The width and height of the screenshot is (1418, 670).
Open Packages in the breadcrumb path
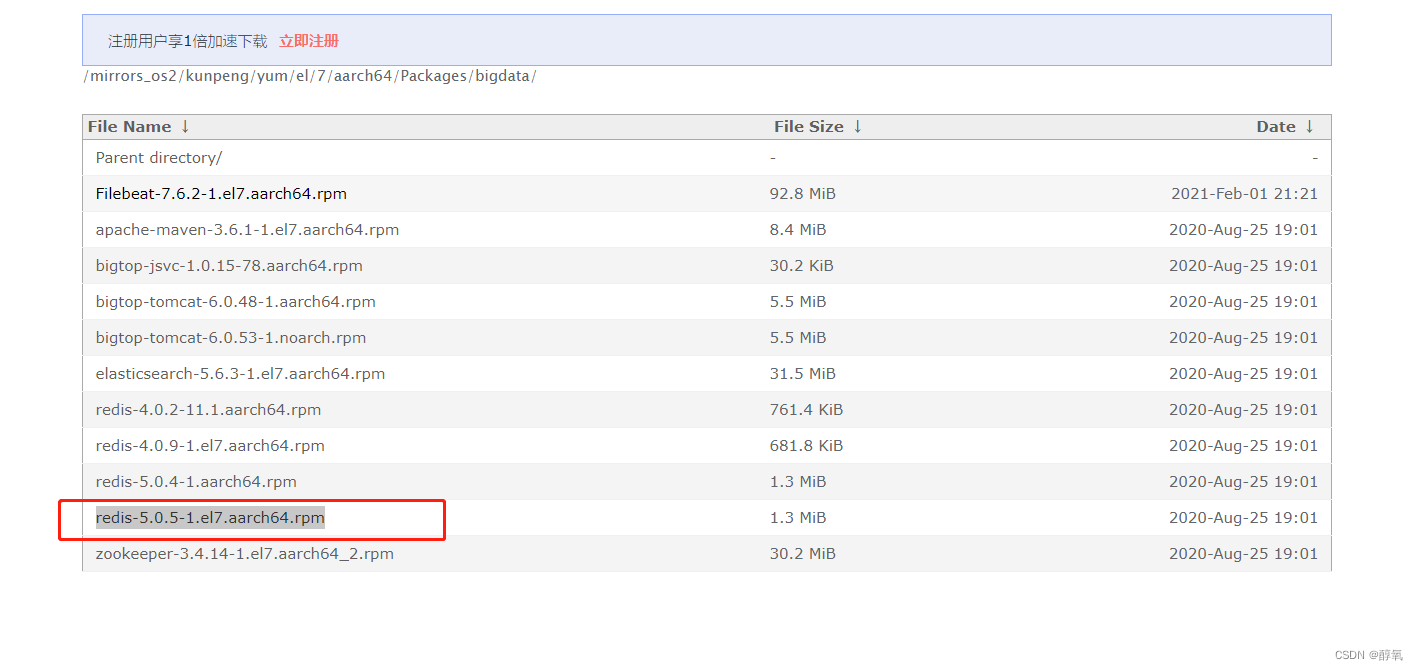coord(434,76)
